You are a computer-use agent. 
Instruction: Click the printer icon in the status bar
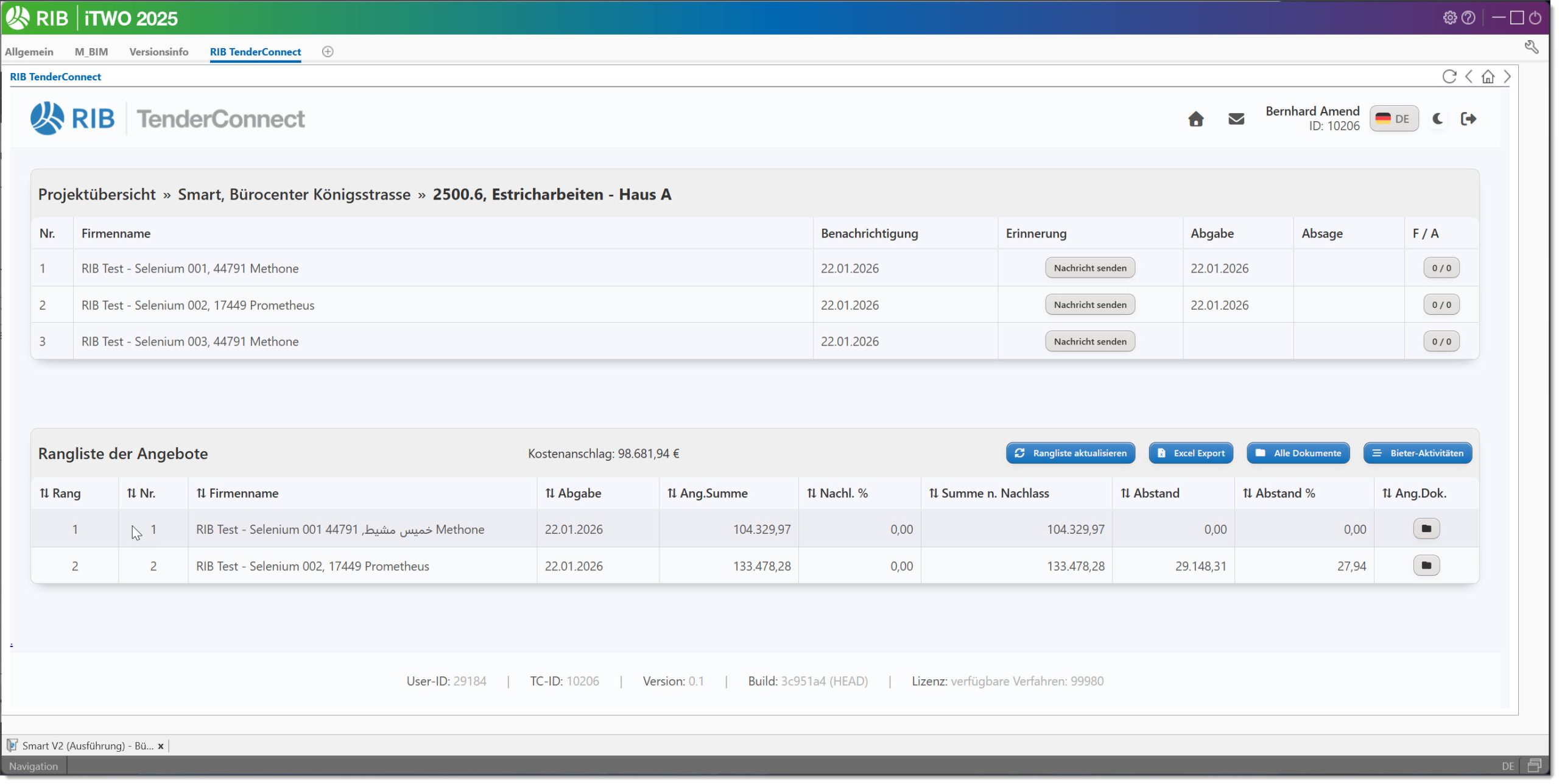pos(1537,765)
